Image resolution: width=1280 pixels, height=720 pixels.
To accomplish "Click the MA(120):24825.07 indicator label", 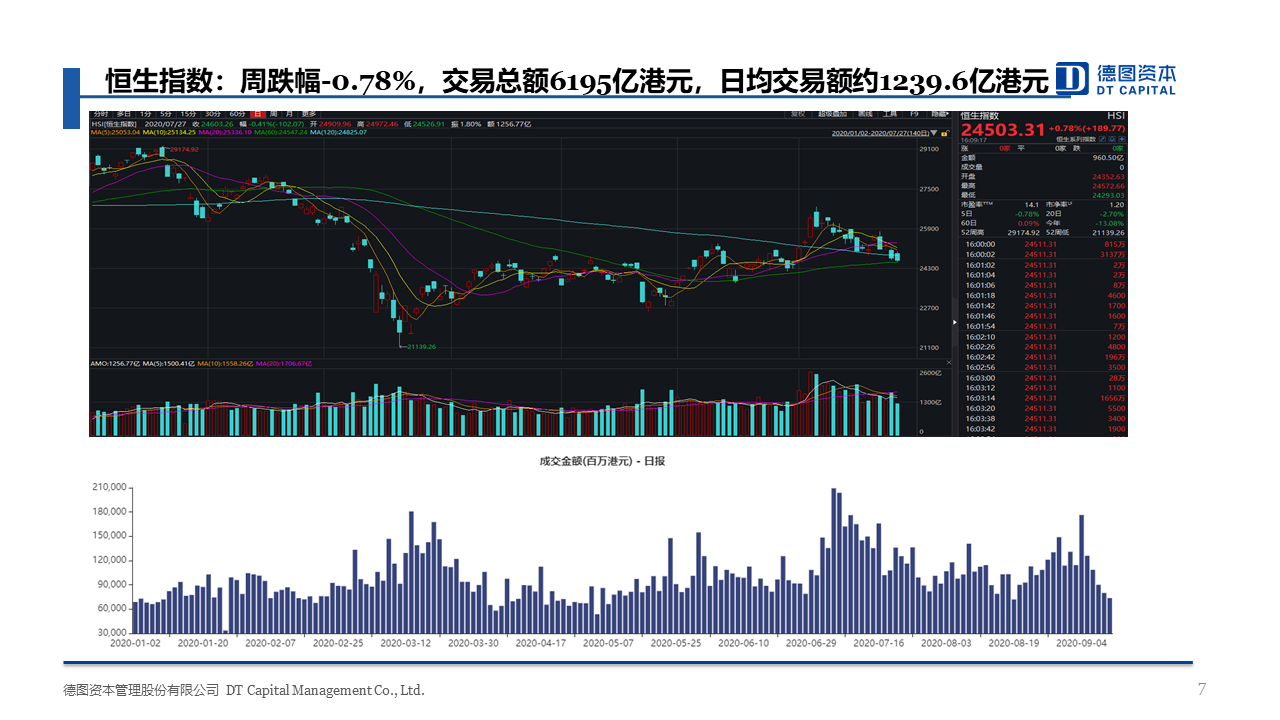I will click(x=338, y=132).
